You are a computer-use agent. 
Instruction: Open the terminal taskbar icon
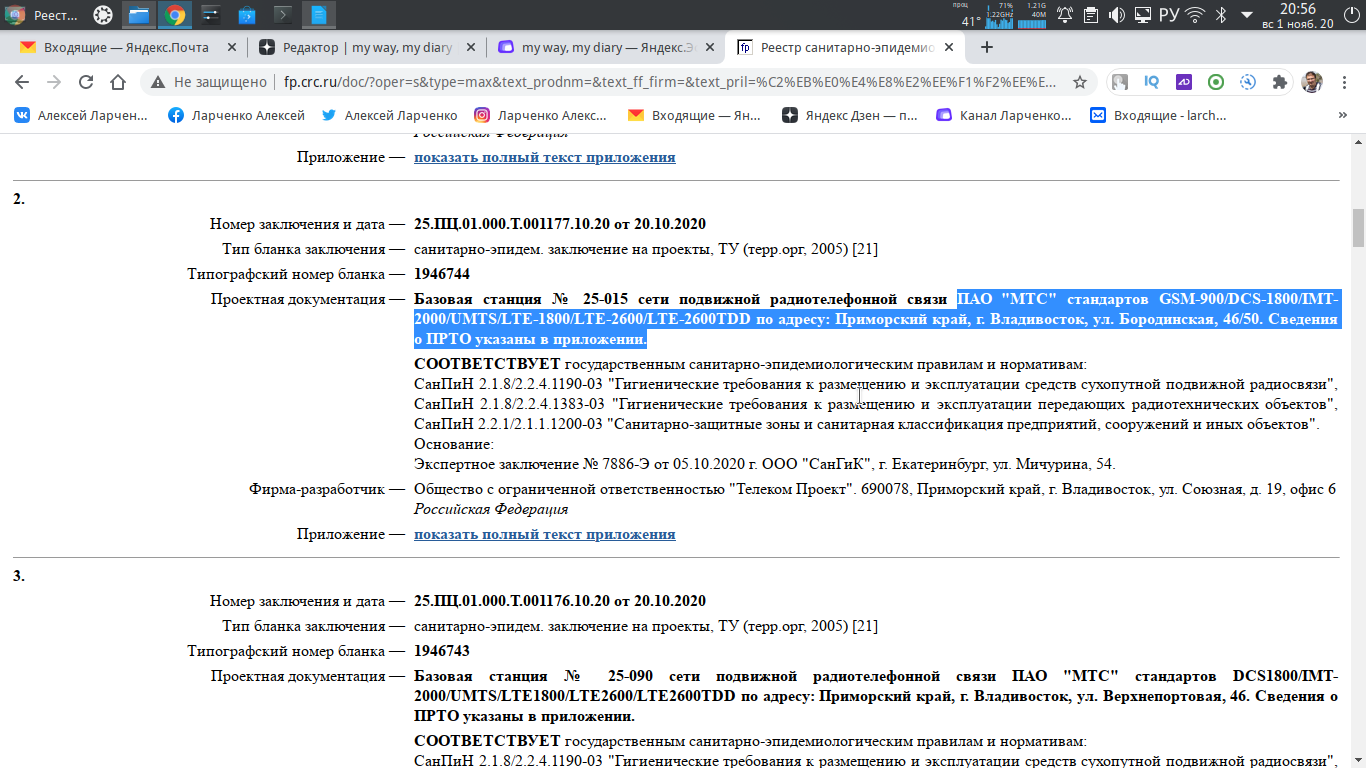pyautogui.click(x=283, y=15)
